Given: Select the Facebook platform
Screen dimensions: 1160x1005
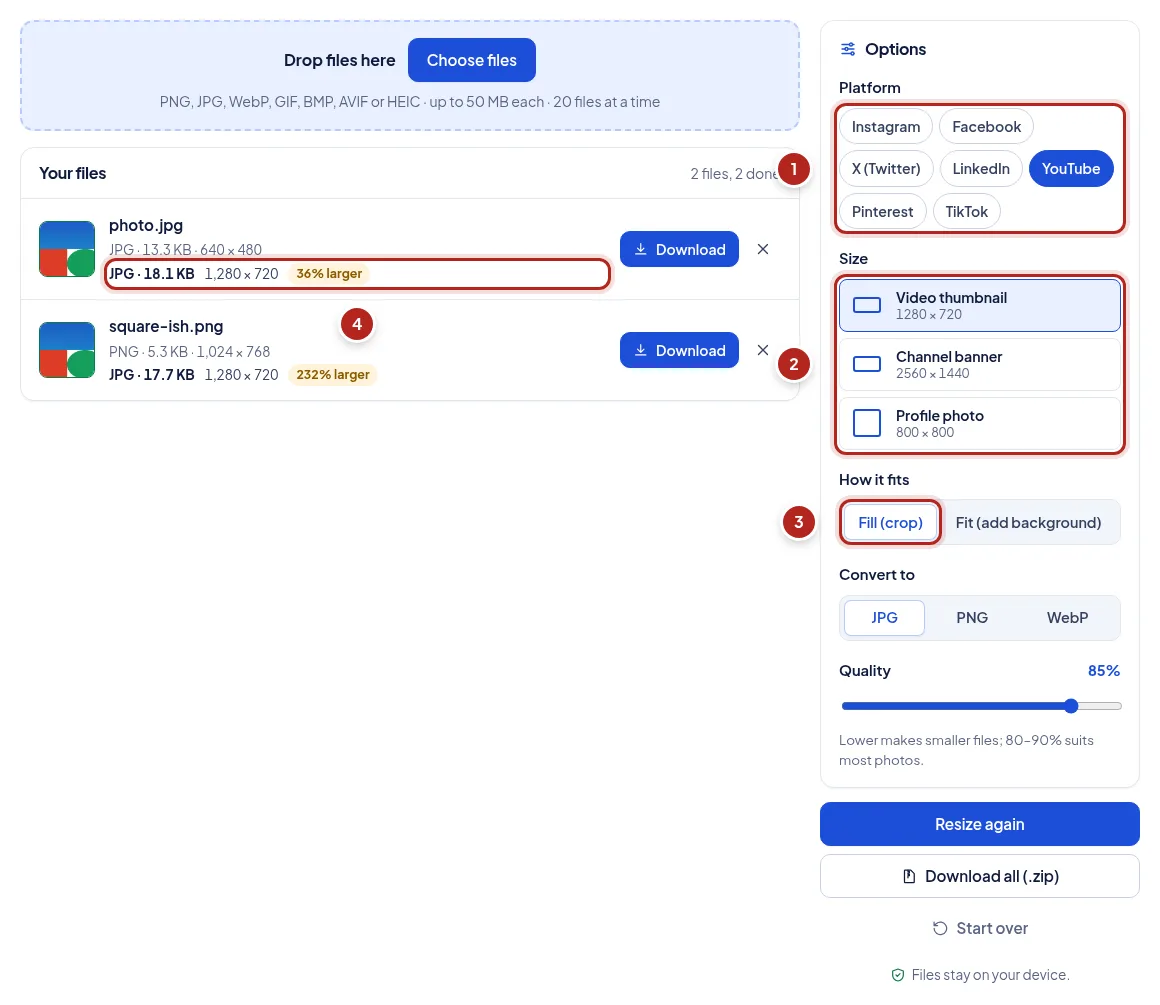Looking at the screenshot, I should [x=986, y=127].
